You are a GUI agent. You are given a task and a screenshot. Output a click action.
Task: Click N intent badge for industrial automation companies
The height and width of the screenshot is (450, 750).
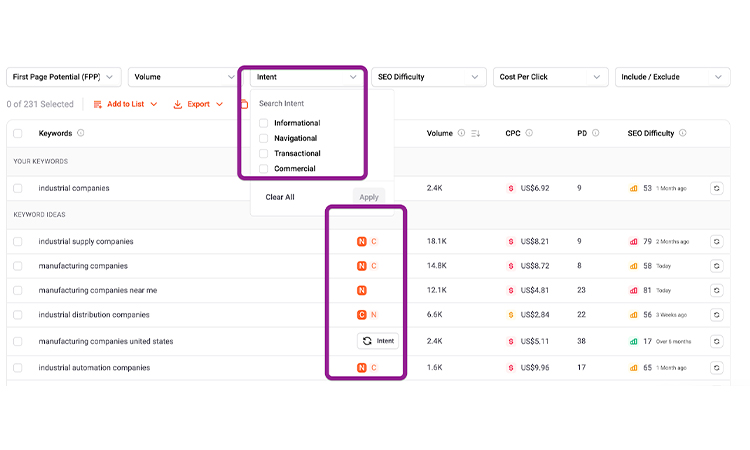pyautogui.click(x=362, y=368)
